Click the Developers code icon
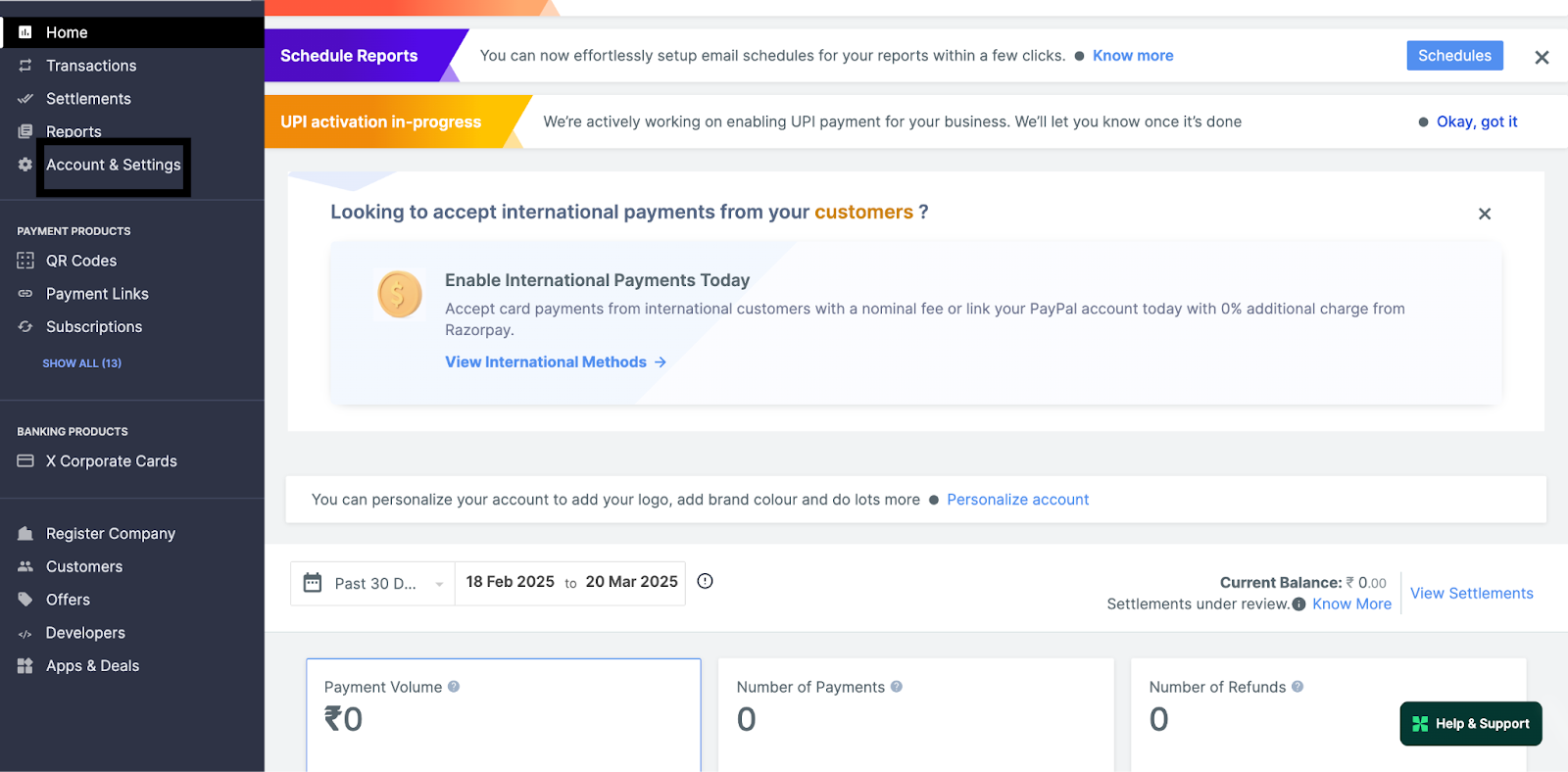 click(25, 634)
